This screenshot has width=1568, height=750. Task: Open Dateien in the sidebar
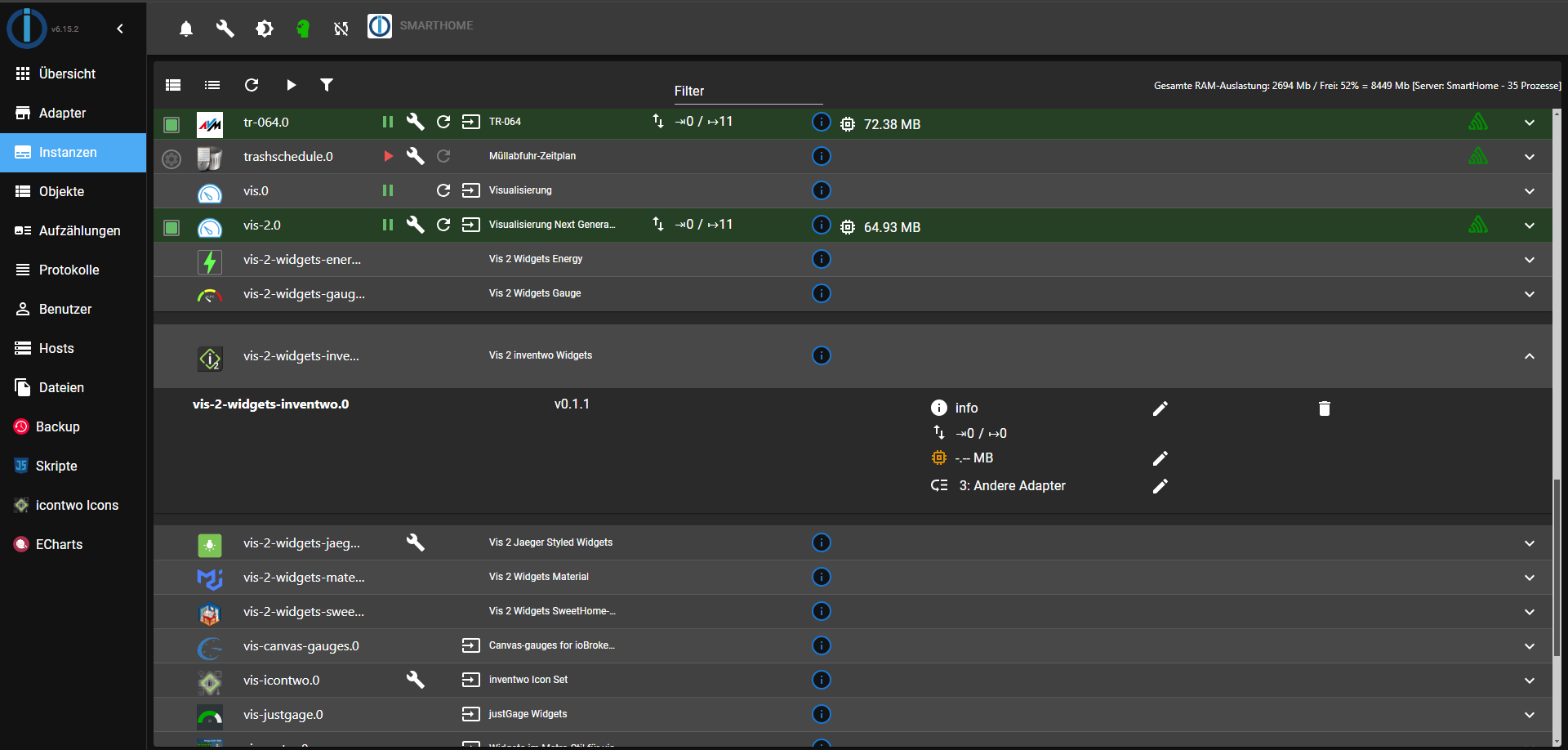(x=73, y=387)
